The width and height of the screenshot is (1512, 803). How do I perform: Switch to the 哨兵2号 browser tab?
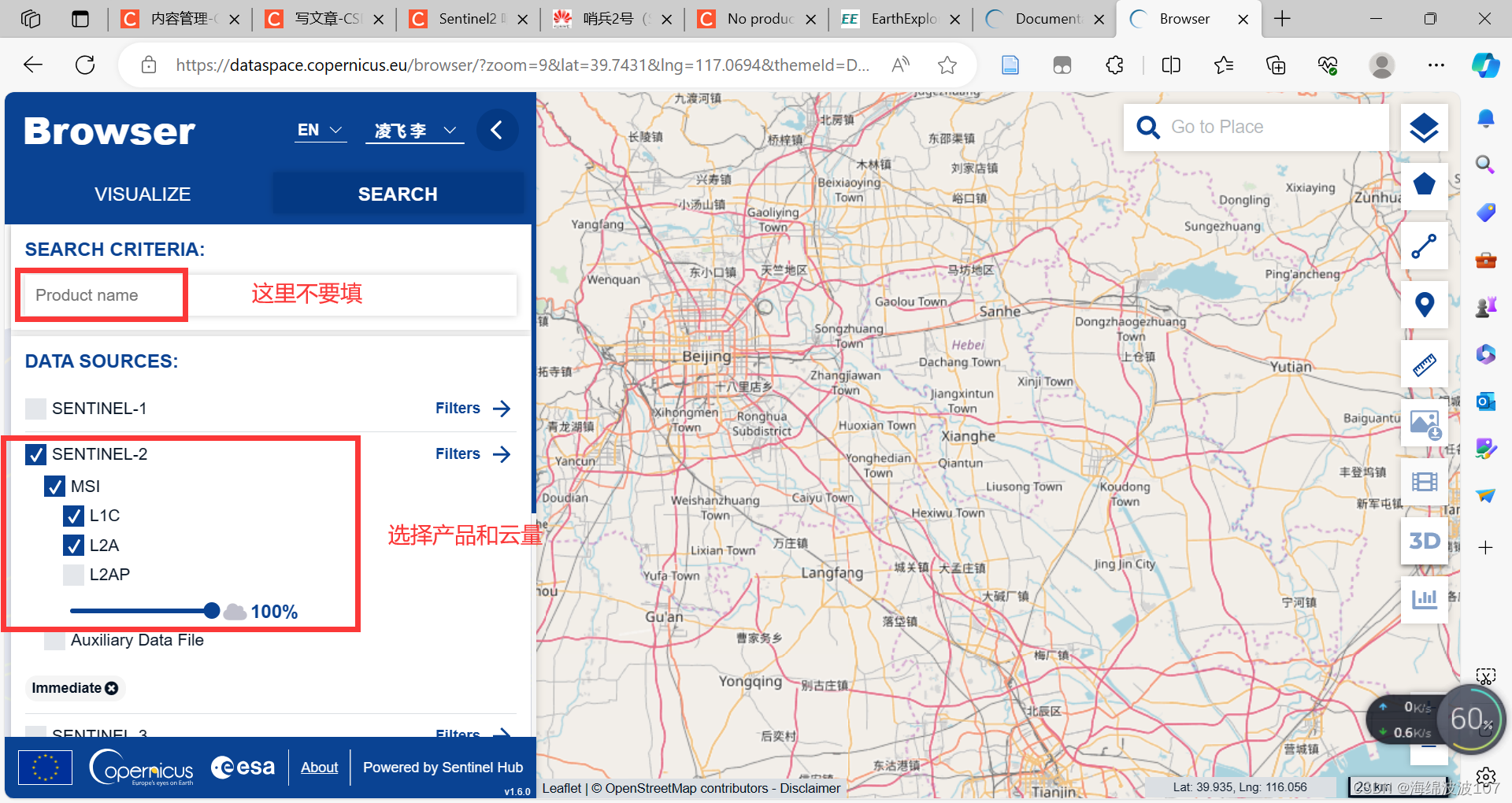(613, 19)
